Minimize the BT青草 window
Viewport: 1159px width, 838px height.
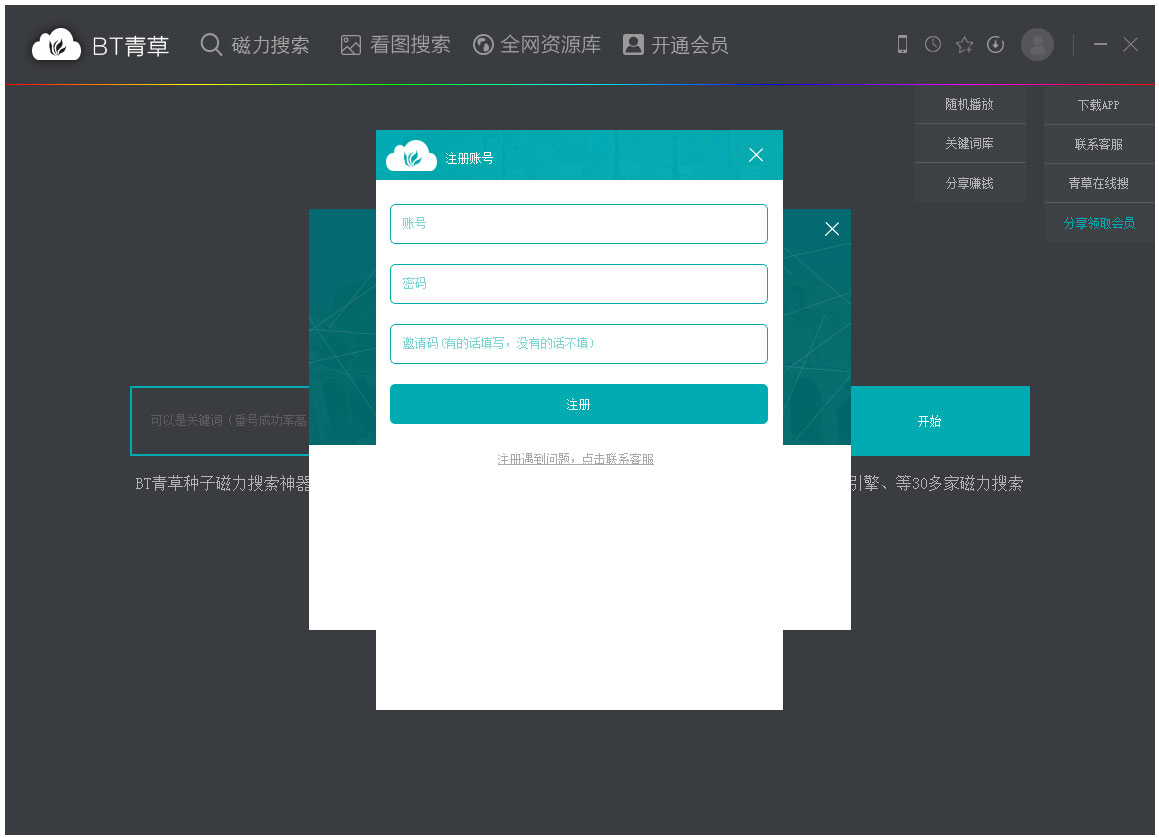pyautogui.click(x=1100, y=44)
